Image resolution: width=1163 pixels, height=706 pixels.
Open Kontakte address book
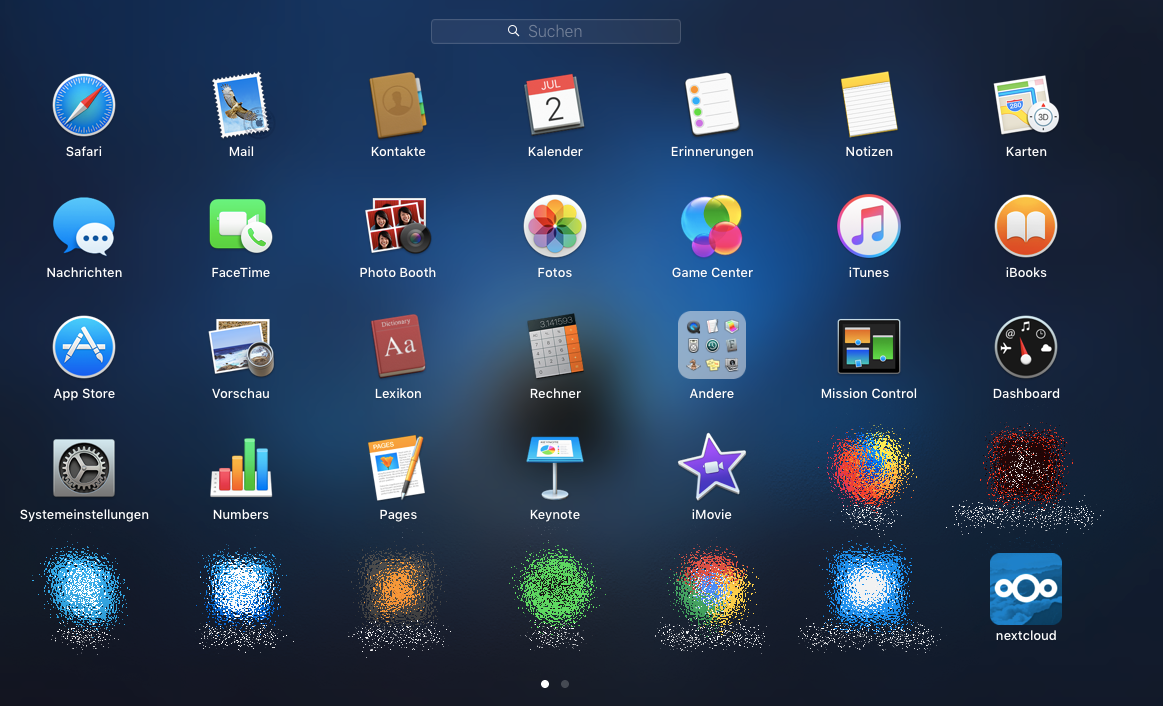click(x=398, y=105)
